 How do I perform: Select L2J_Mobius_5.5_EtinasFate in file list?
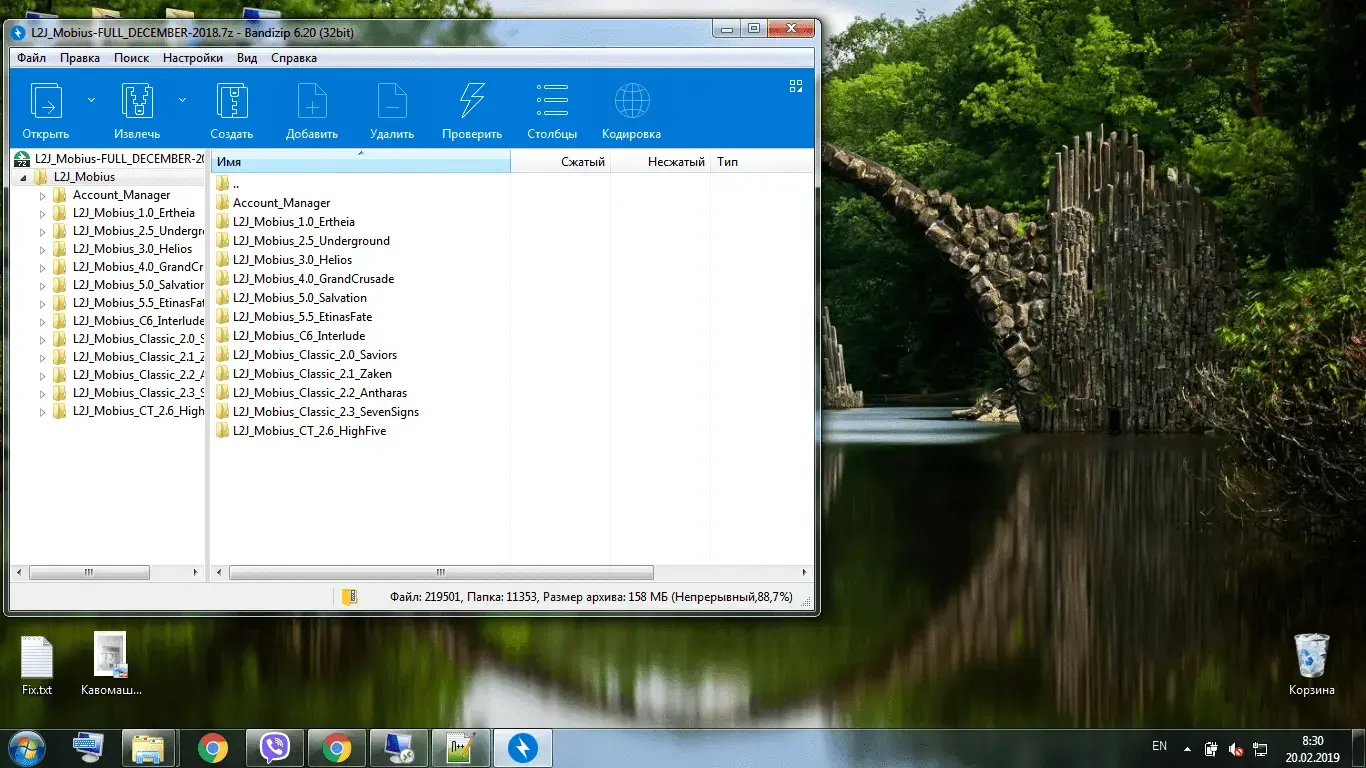coord(302,317)
